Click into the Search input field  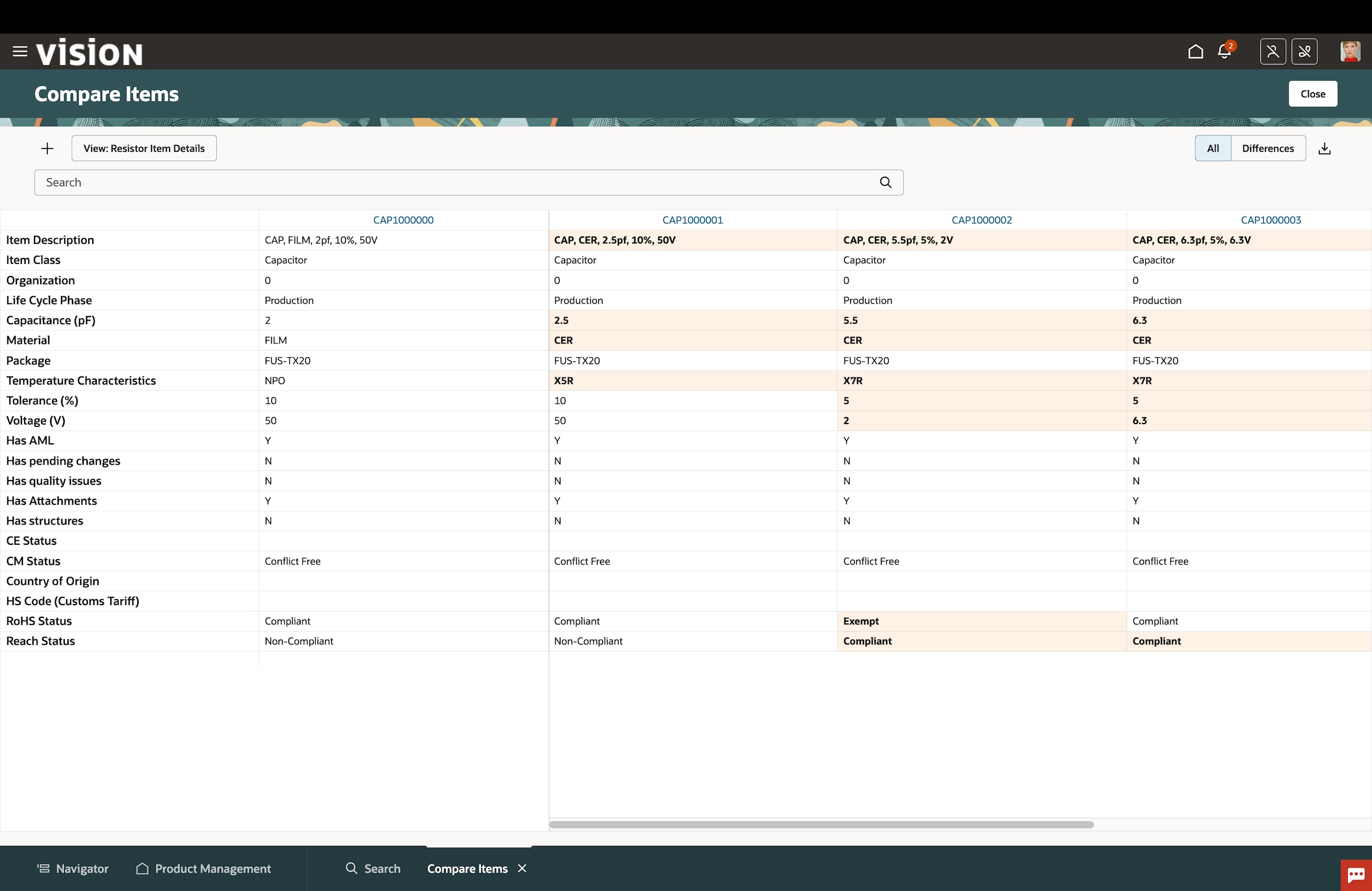tap(456, 183)
